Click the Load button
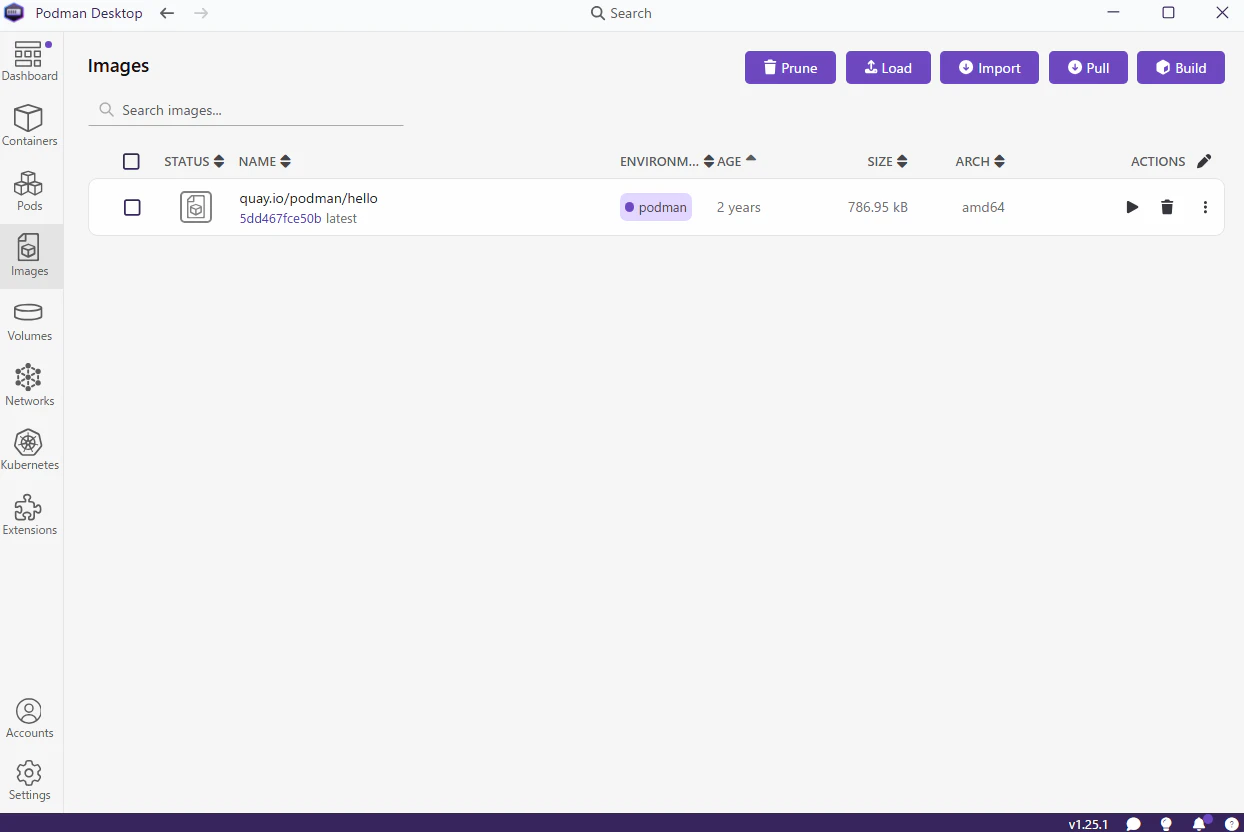This screenshot has width=1244, height=832. point(888,67)
